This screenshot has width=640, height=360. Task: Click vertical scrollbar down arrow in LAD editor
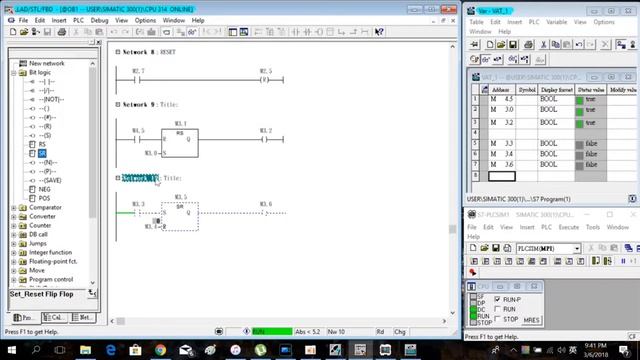pos(452,313)
